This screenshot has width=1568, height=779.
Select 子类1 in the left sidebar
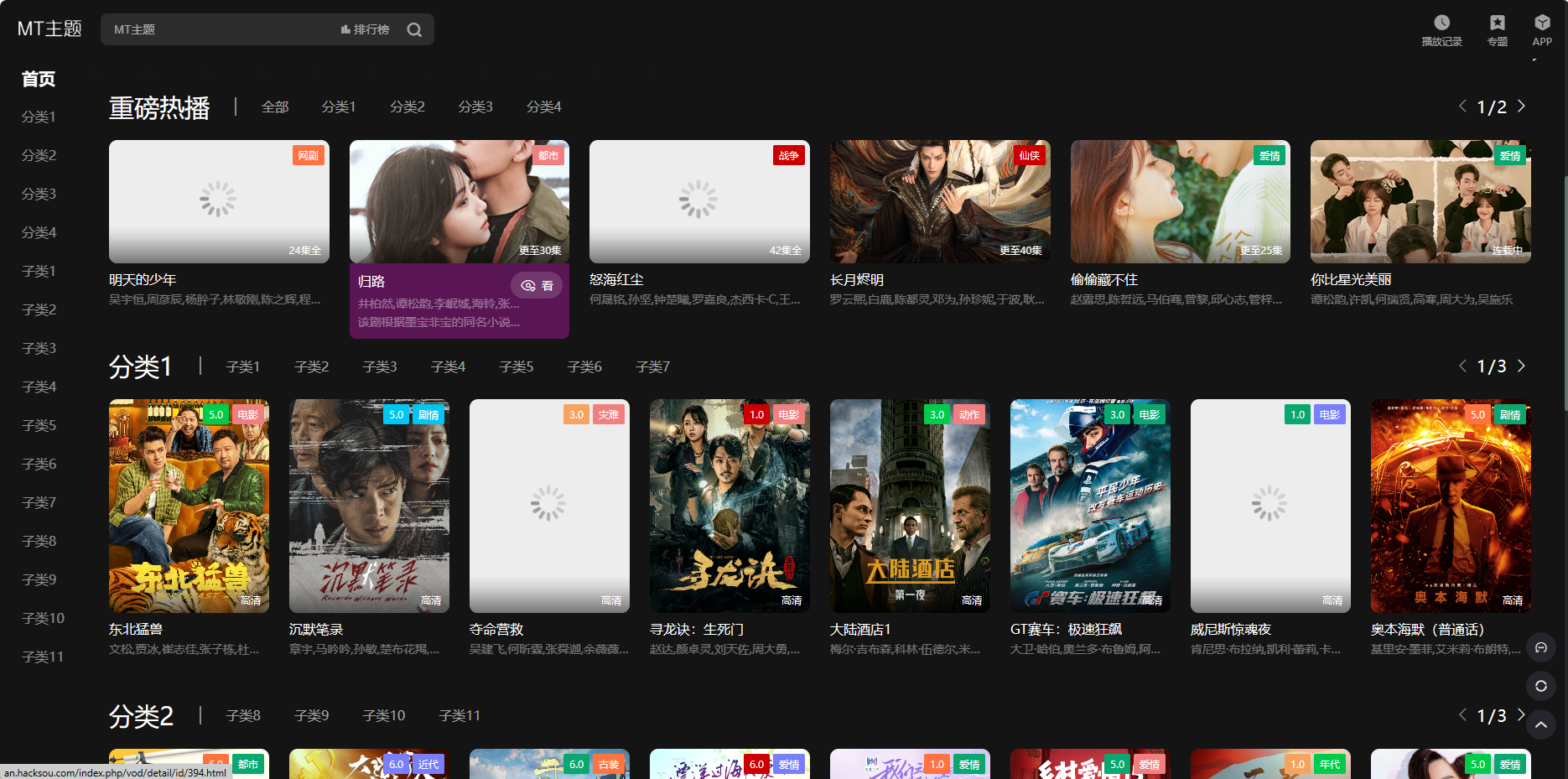click(39, 271)
